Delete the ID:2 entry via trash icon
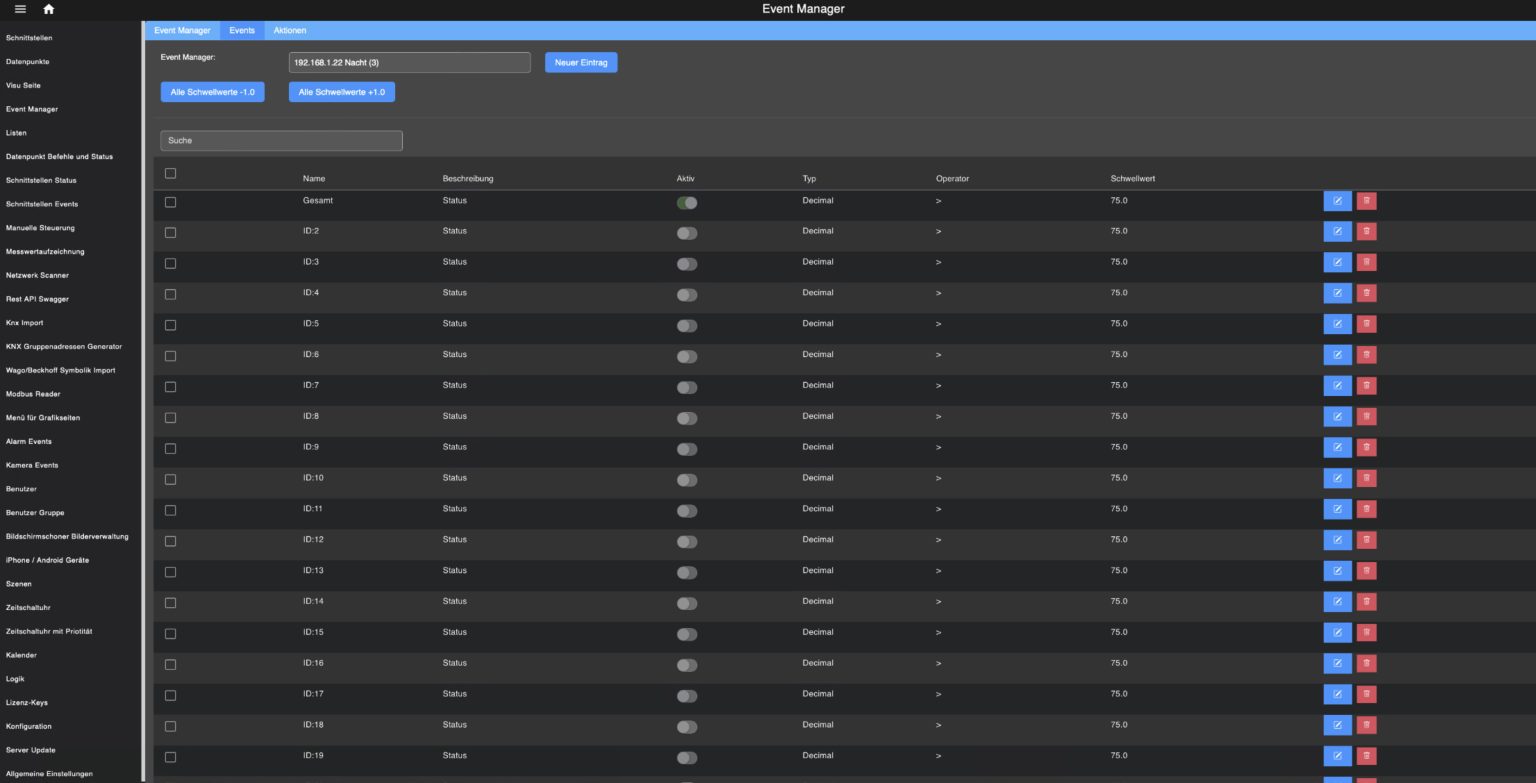1536x783 pixels. 1366,232
